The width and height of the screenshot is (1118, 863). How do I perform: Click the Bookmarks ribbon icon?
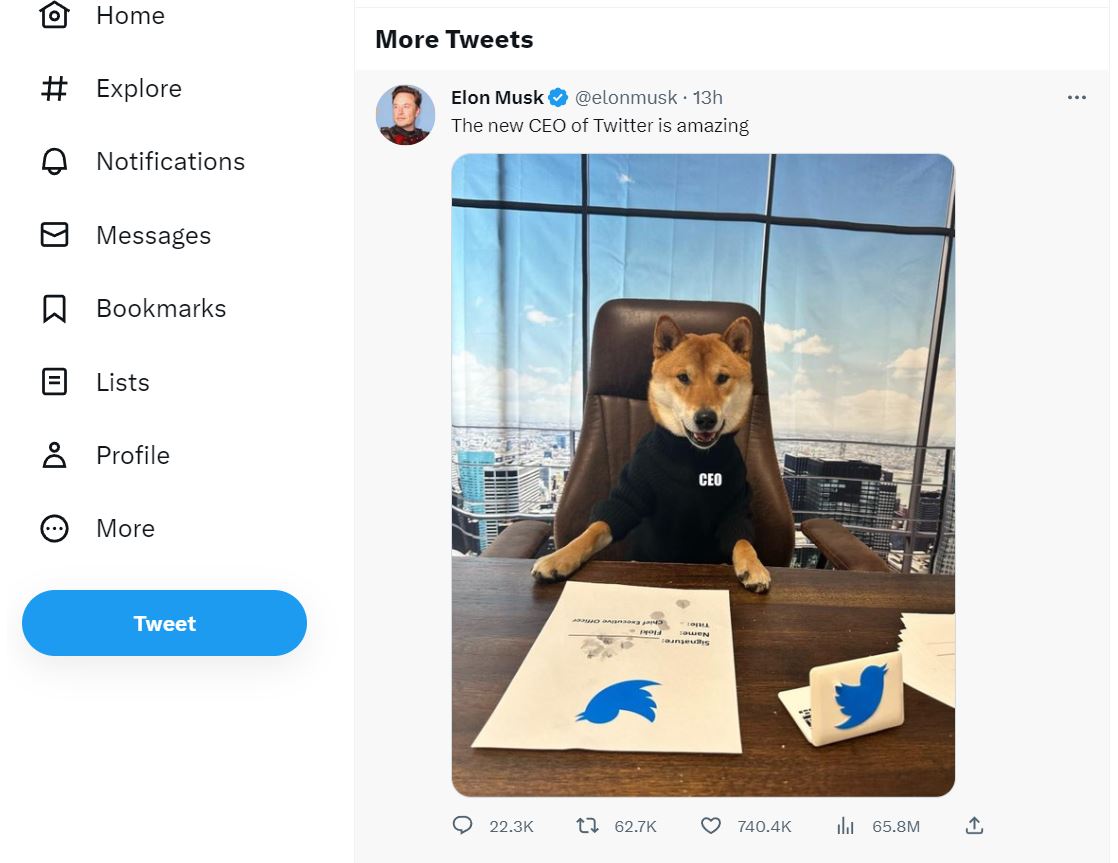pyautogui.click(x=54, y=309)
